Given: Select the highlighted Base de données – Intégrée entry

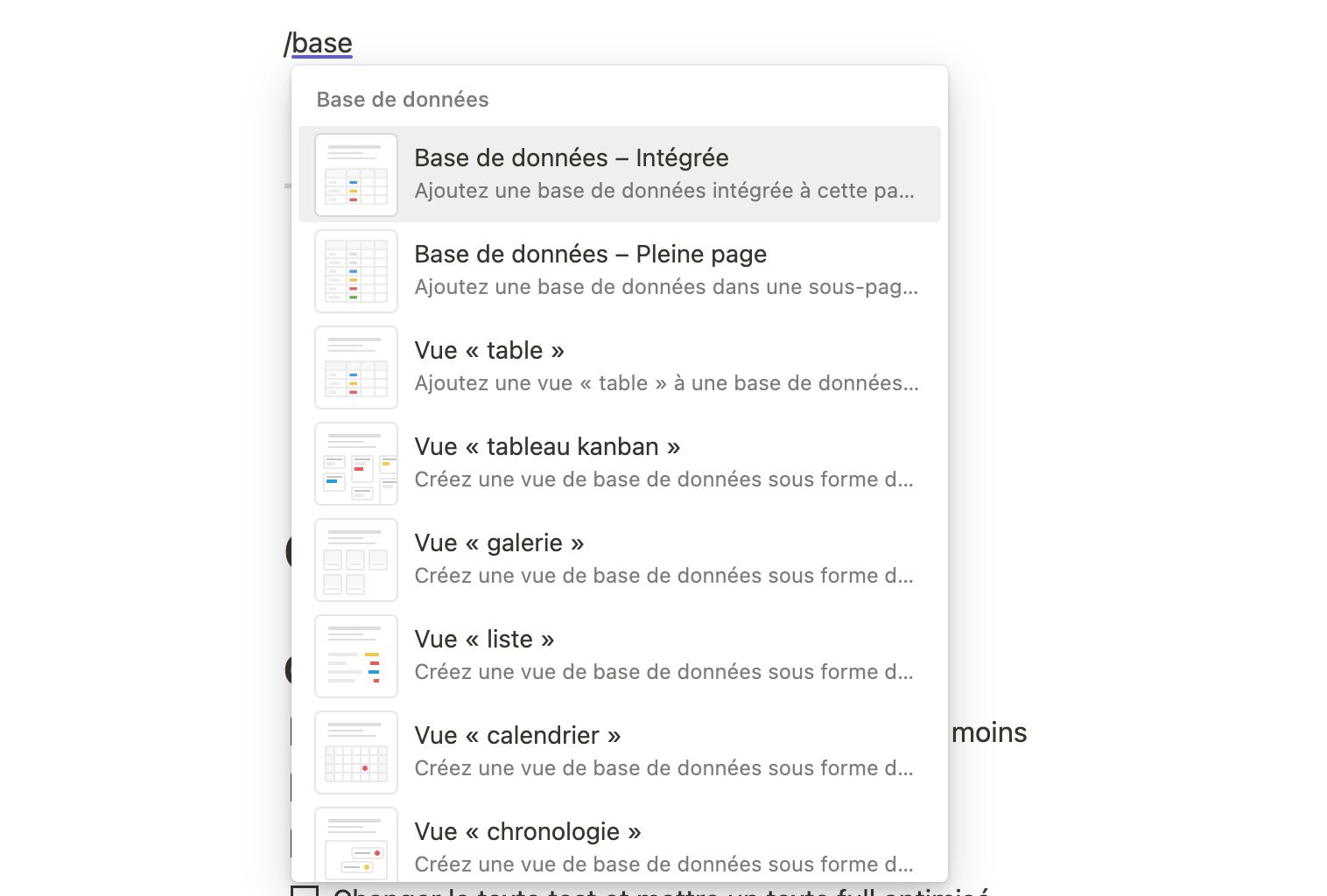Looking at the screenshot, I should click(x=619, y=174).
